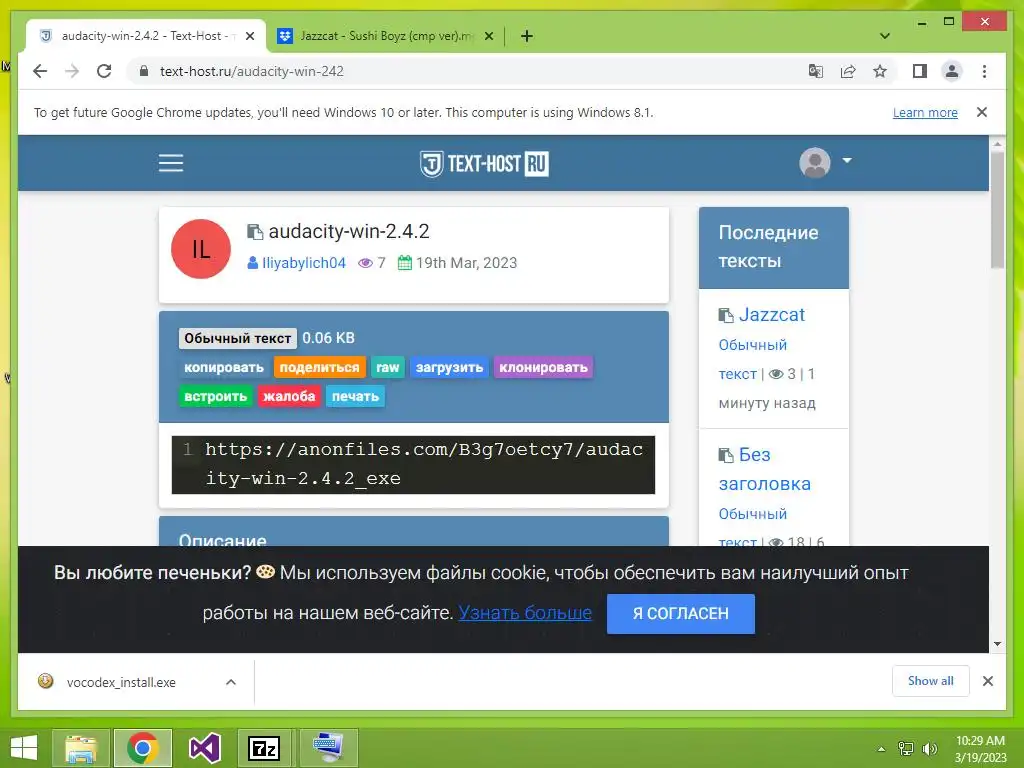Accept cookies with Я СОГЛАСЕН
The image size is (1024, 768).
(x=680, y=614)
